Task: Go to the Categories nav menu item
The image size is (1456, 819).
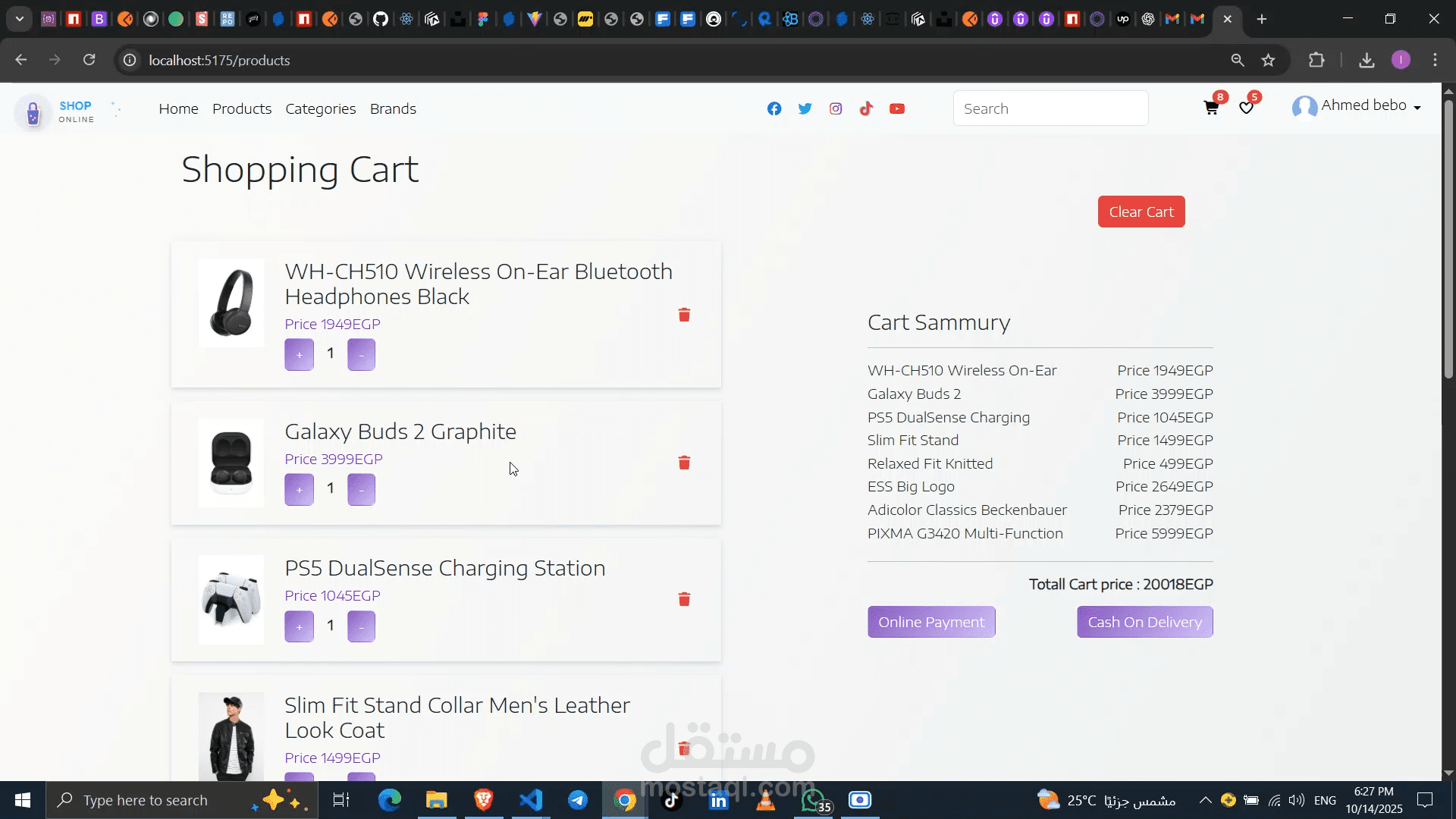Action: coord(320,108)
